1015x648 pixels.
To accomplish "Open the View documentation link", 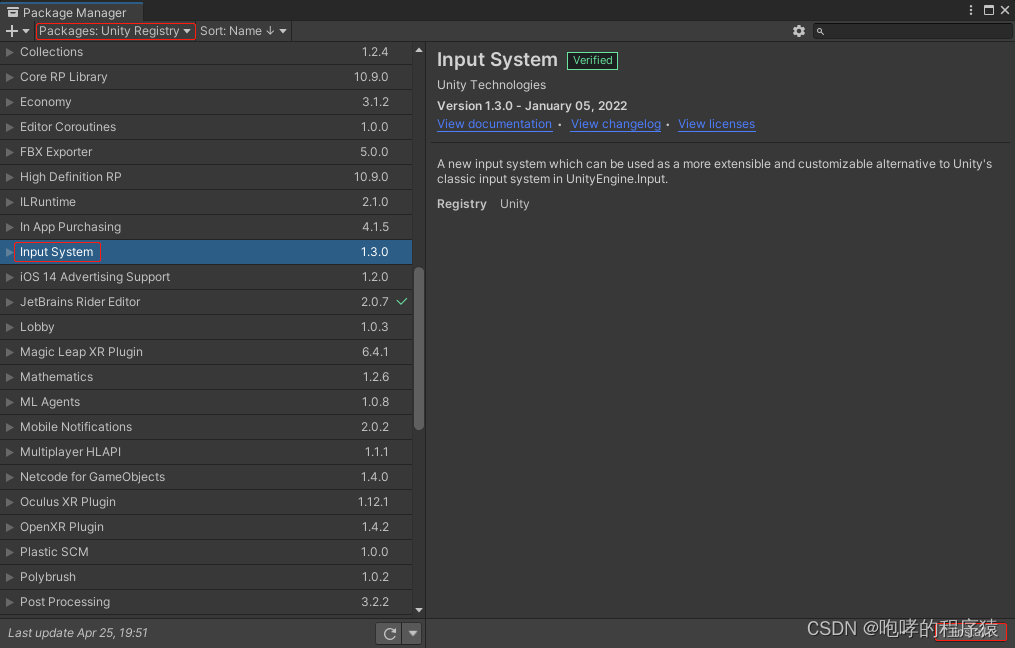I will click(x=495, y=124).
